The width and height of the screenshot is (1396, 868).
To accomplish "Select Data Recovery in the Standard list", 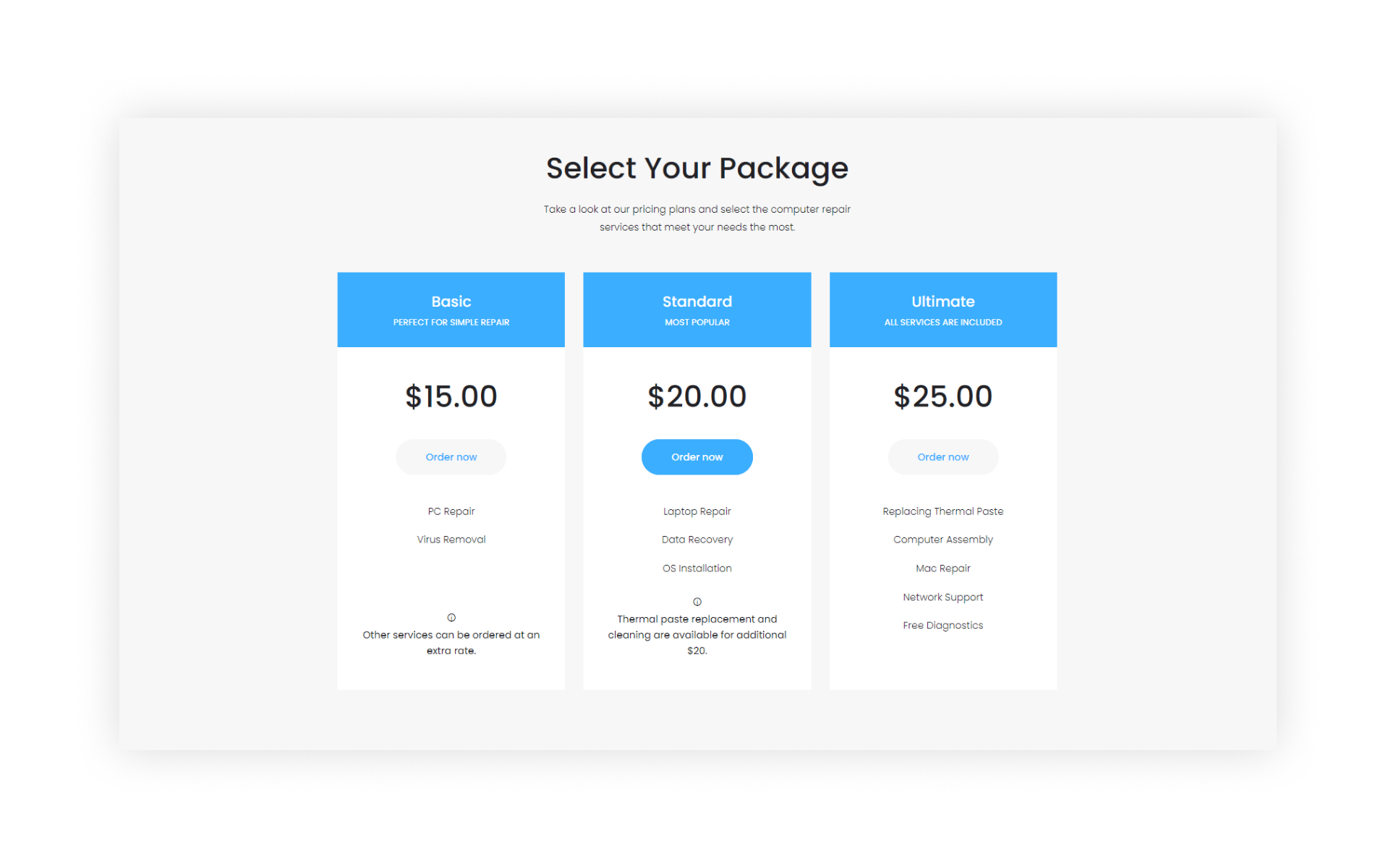I will coord(697,540).
